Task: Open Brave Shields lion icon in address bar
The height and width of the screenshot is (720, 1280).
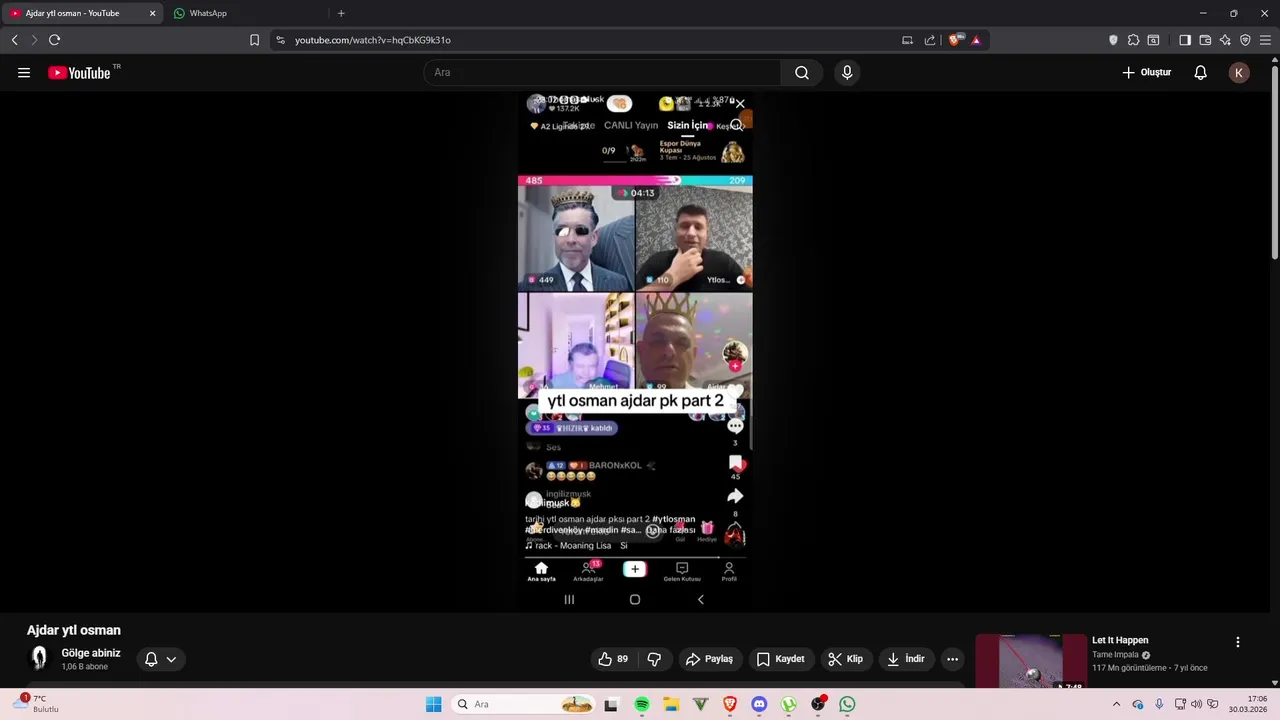Action: (x=954, y=40)
